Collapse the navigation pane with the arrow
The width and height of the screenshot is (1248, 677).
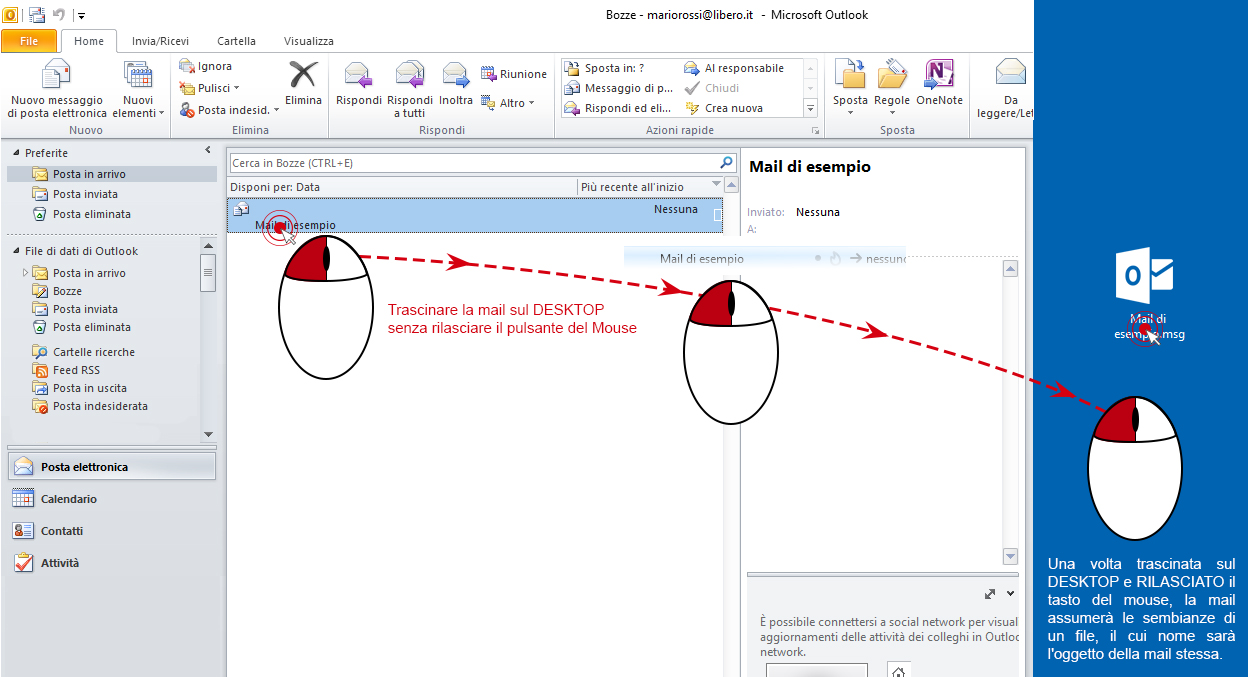point(208,150)
